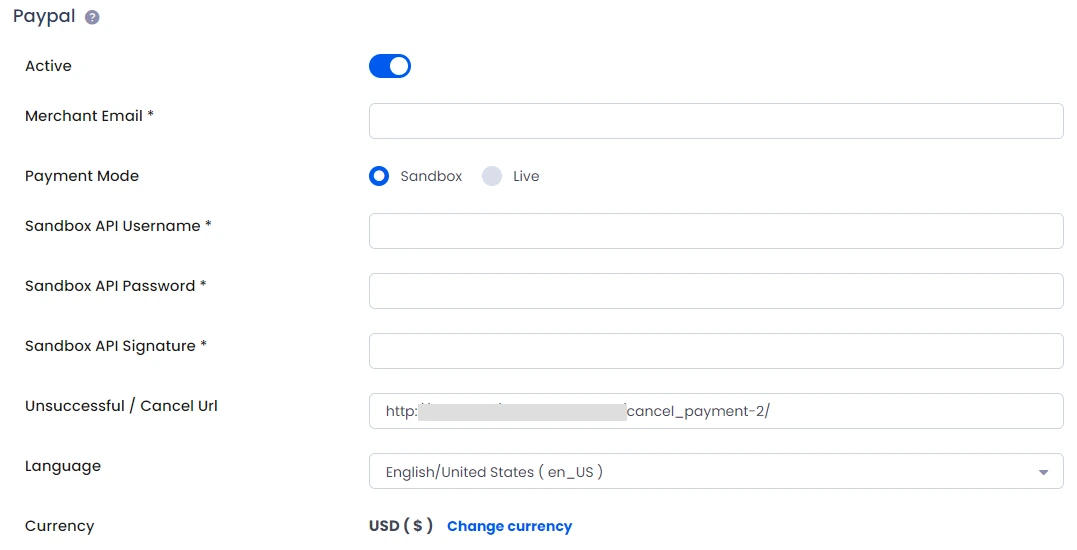Focus the Merchant Email input field
This screenshot has width=1077, height=550.
[716, 121]
